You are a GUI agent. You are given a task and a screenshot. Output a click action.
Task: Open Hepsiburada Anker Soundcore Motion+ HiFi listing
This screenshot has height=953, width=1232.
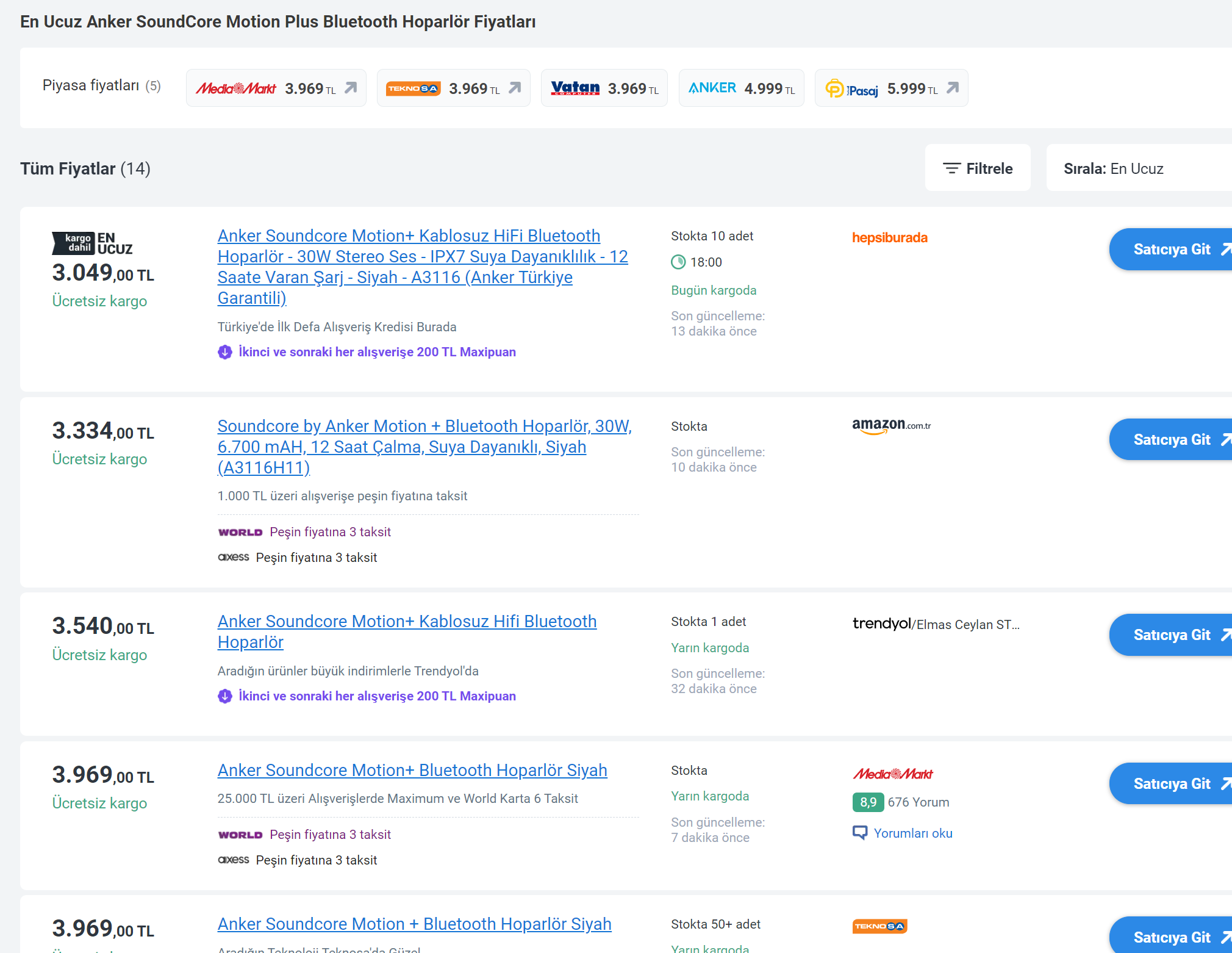[423, 267]
